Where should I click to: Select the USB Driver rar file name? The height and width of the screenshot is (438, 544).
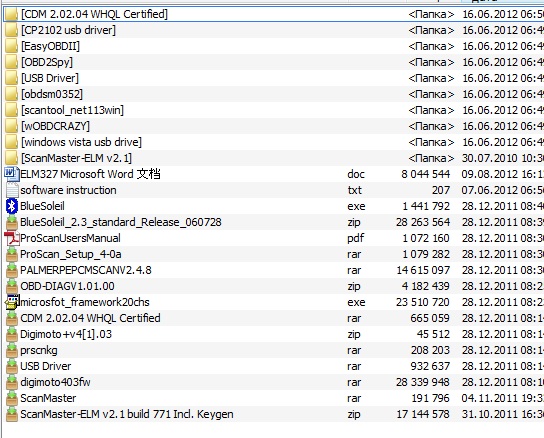click(45, 366)
